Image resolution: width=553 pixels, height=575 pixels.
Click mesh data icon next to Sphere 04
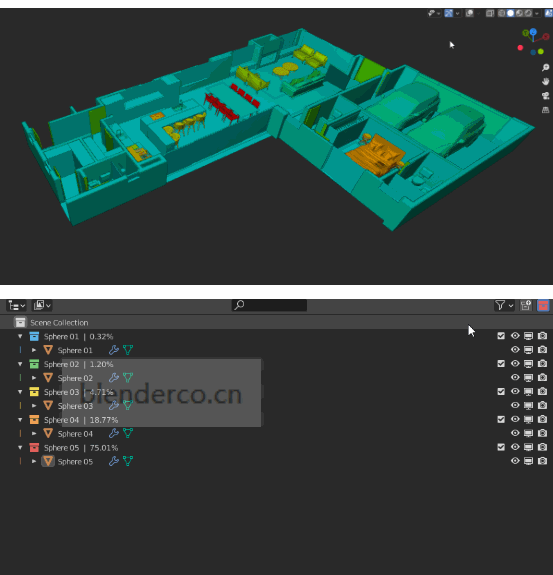(128, 433)
